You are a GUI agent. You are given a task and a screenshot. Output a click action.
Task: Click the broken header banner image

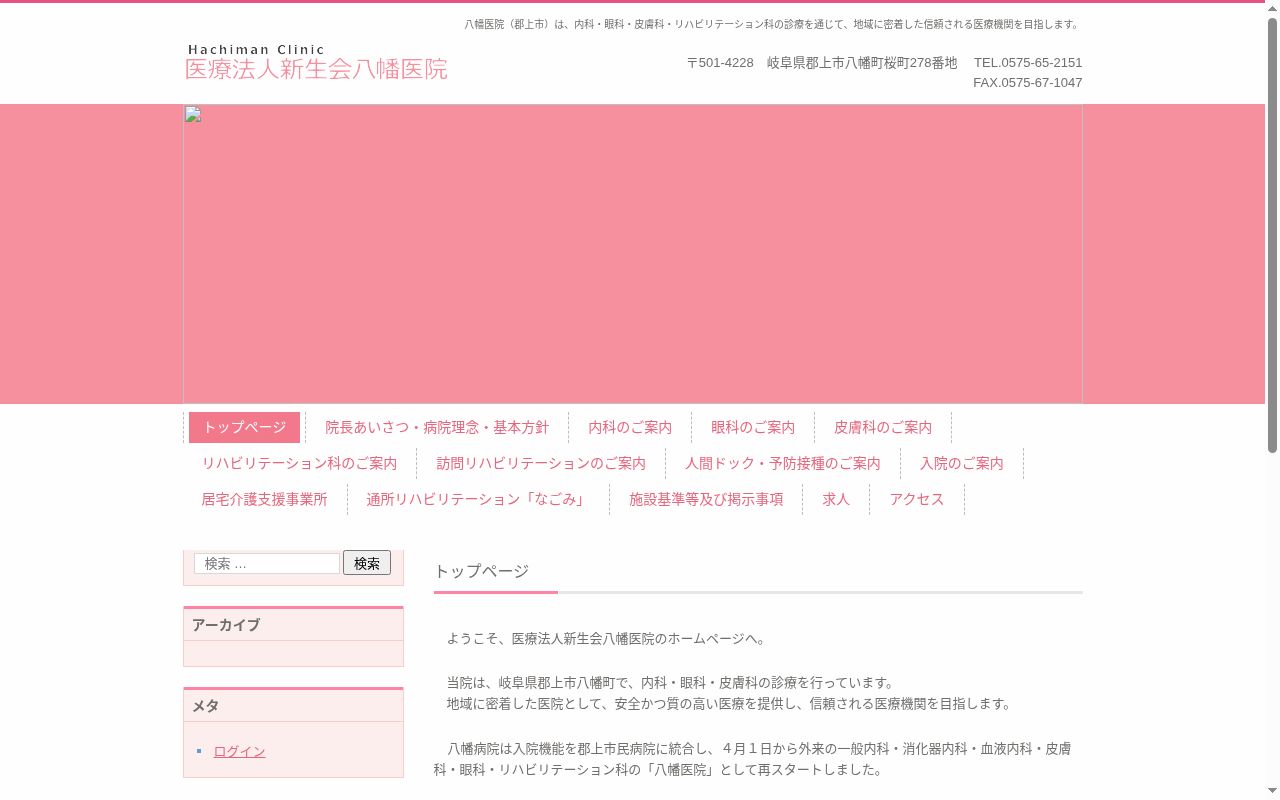click(x=632, y=254)
